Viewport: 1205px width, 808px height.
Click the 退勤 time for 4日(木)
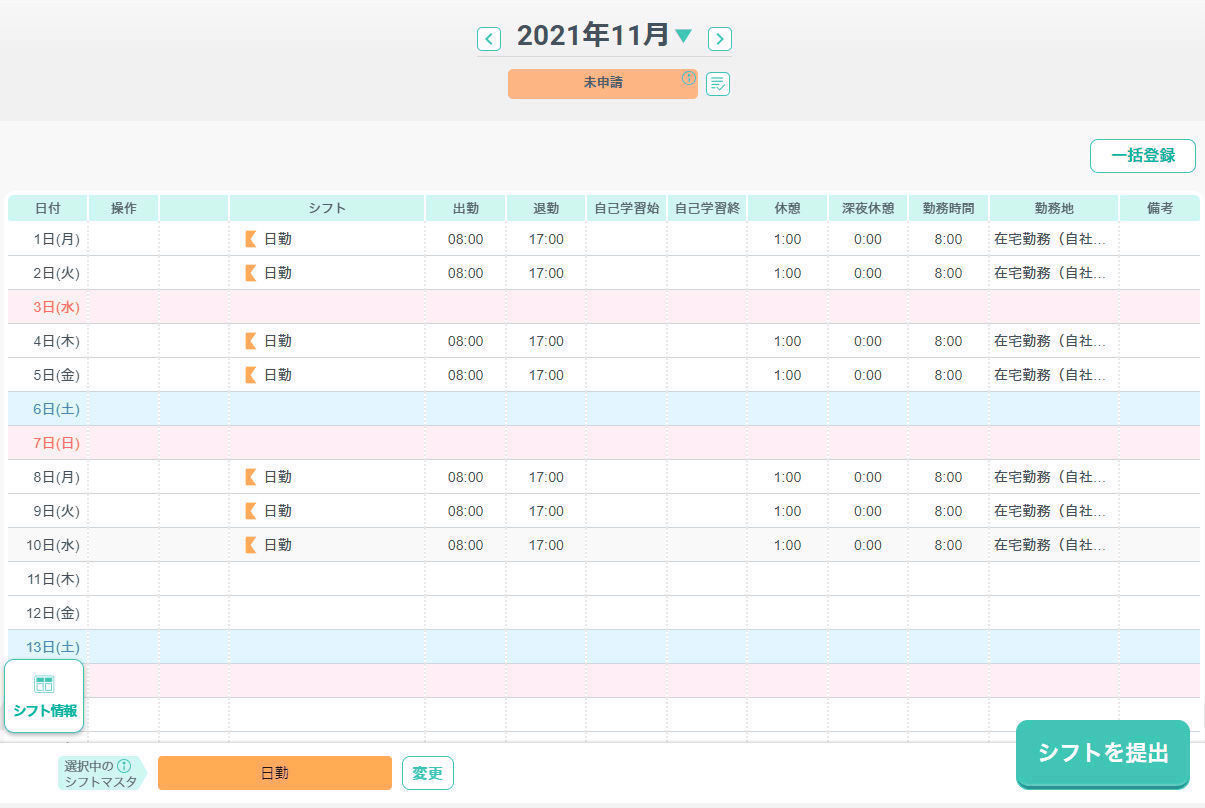(x=546, y=341)
